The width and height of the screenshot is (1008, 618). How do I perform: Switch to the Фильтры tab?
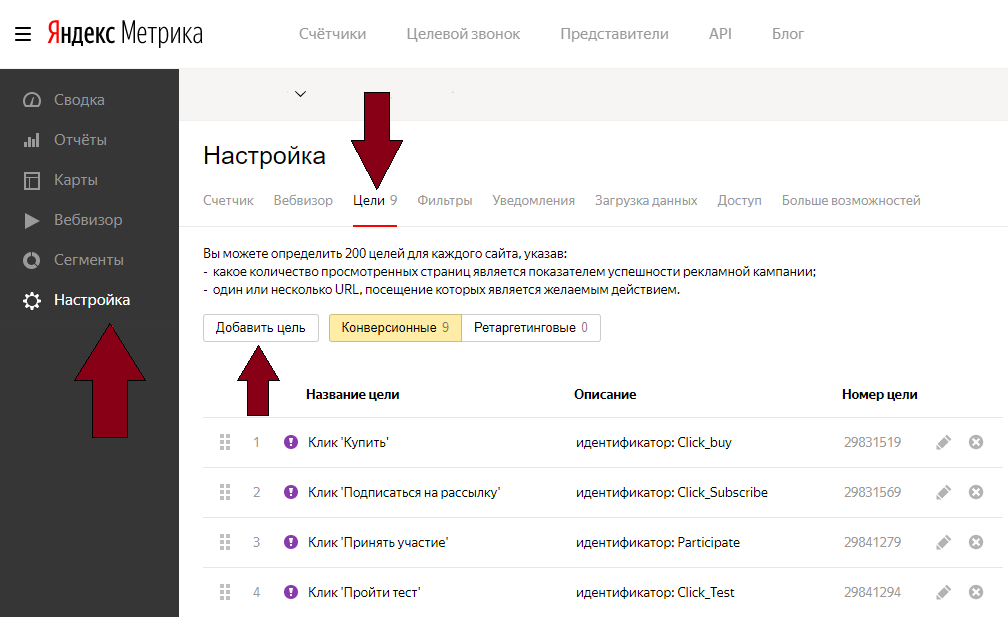point(445,201)
